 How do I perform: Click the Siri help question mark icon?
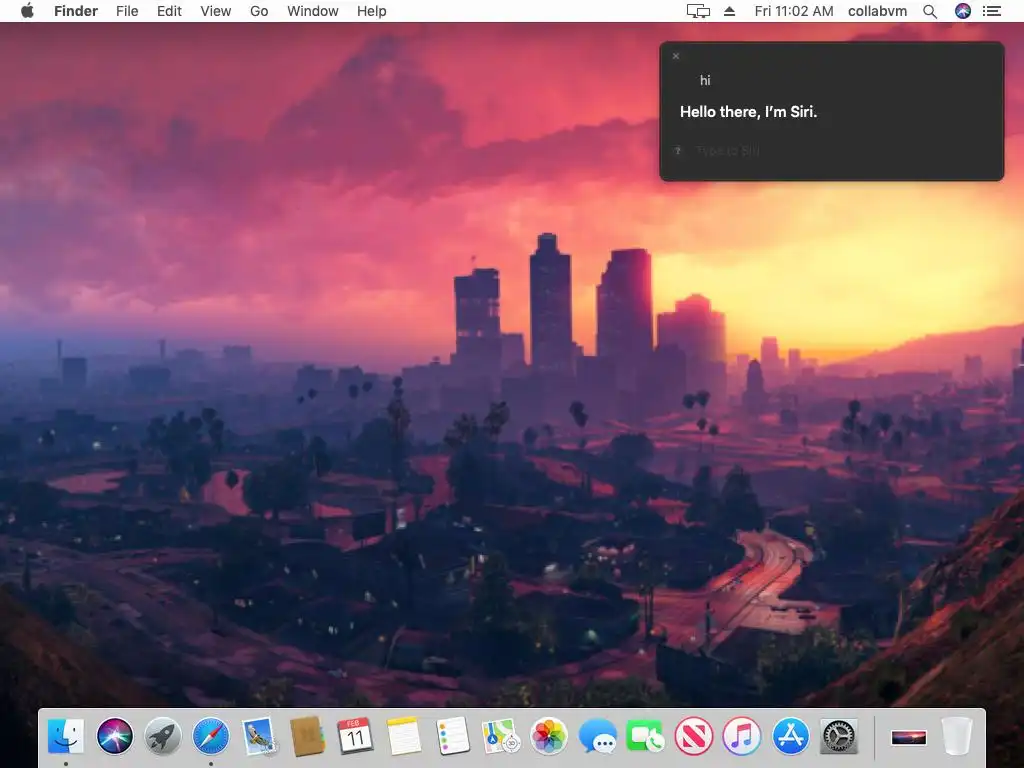pos(678,151)
